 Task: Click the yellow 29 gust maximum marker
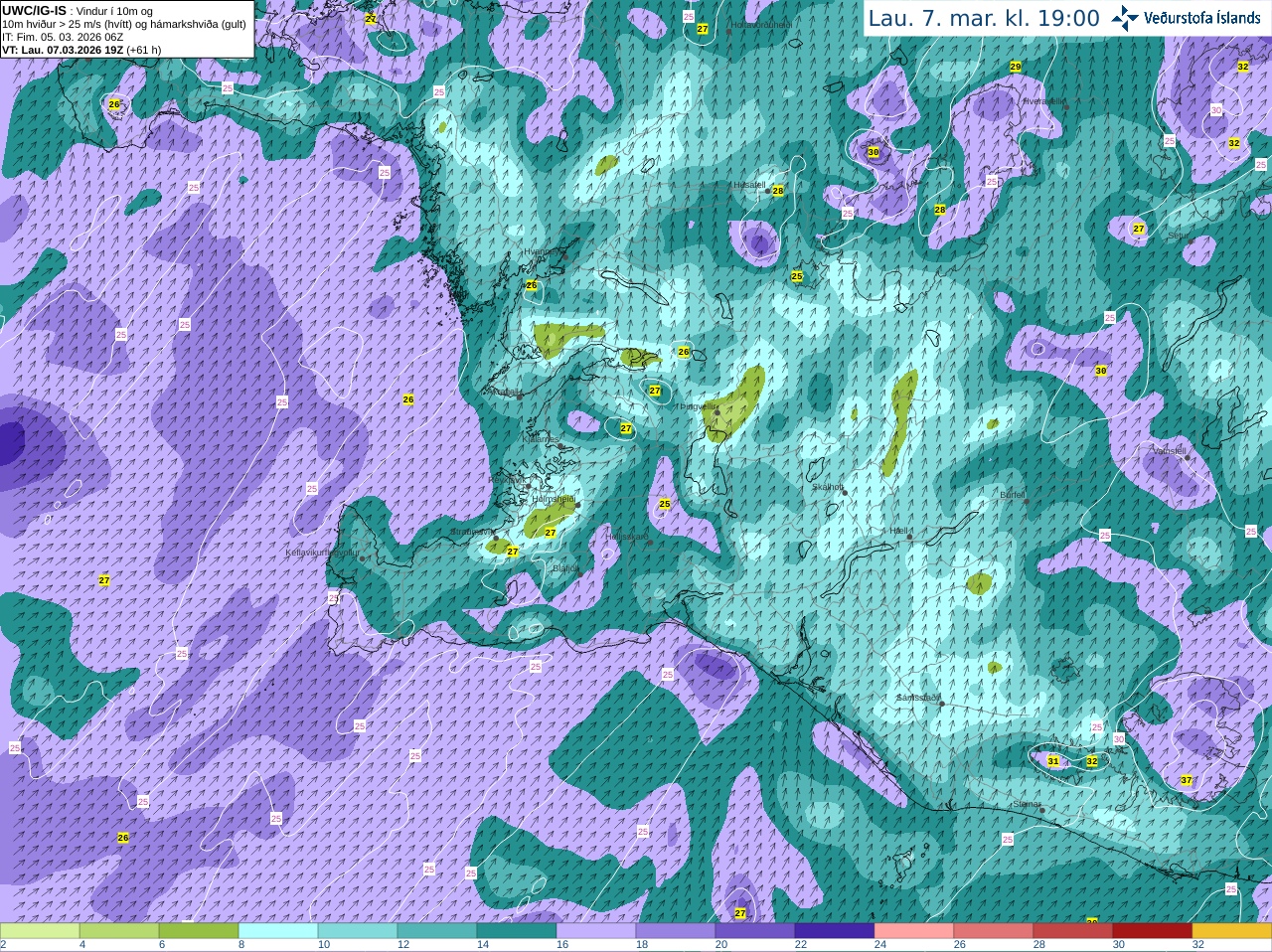[x=1015, y=67]
